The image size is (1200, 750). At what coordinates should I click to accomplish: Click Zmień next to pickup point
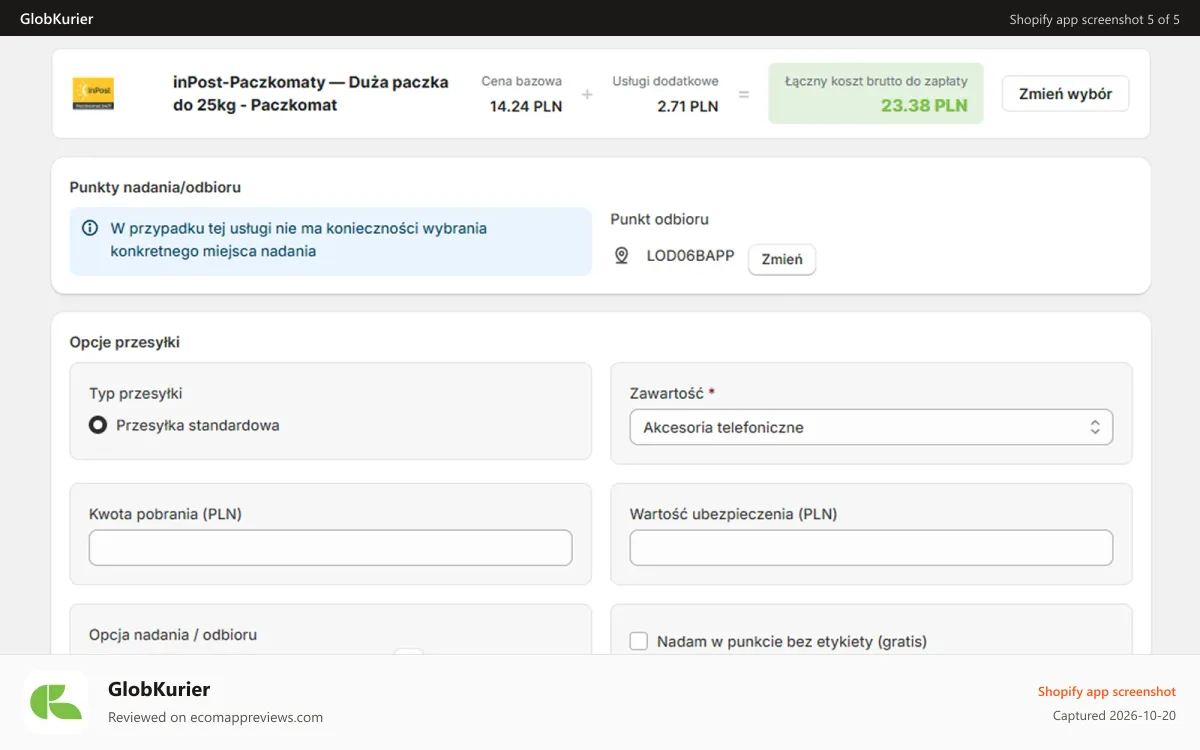(x=782, y=259)
